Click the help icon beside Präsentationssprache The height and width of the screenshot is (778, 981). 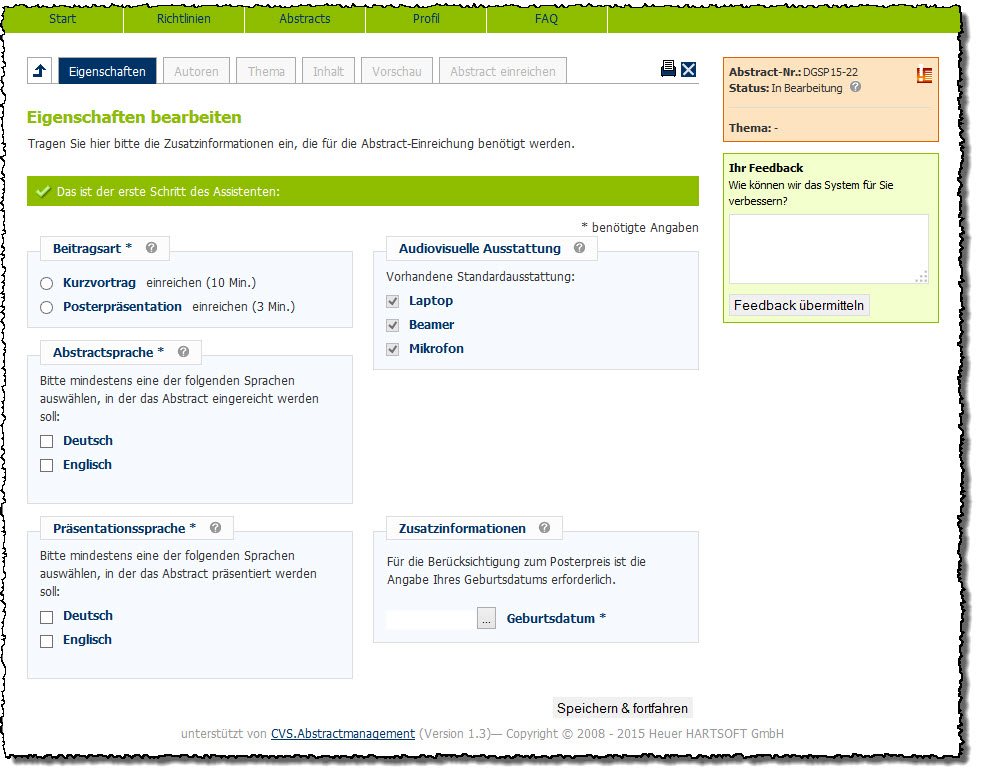click(x=215, y=528)
